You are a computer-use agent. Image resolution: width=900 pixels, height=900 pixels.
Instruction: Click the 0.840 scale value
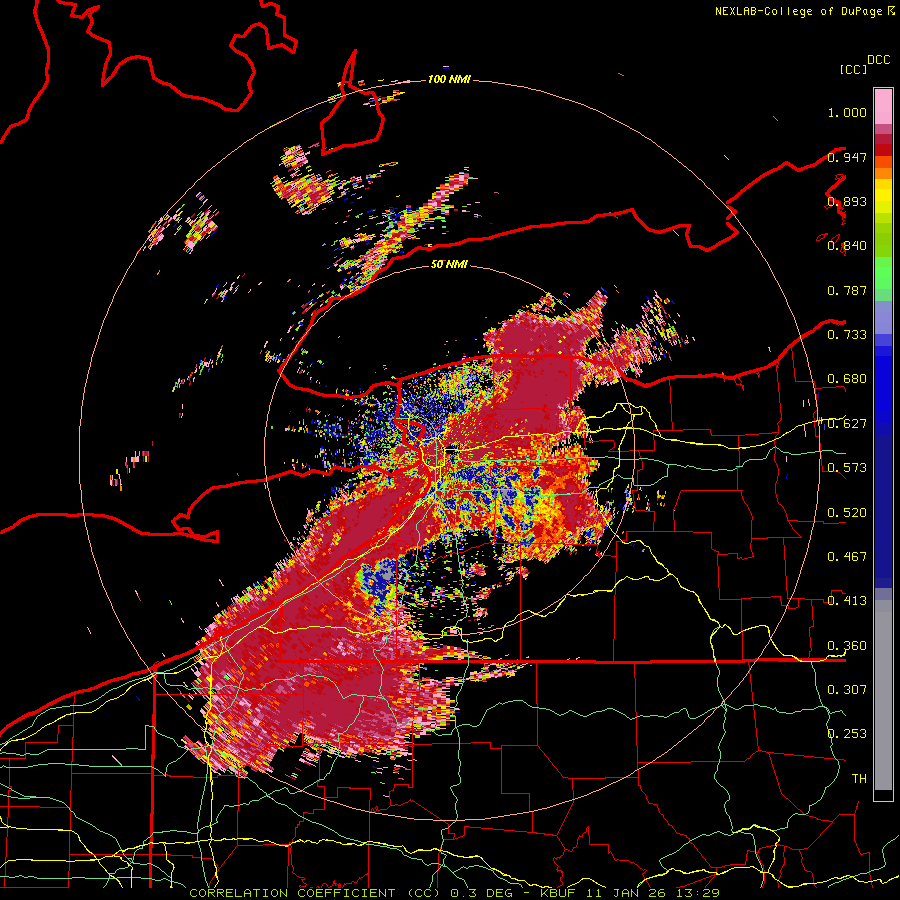coord(847,246)
